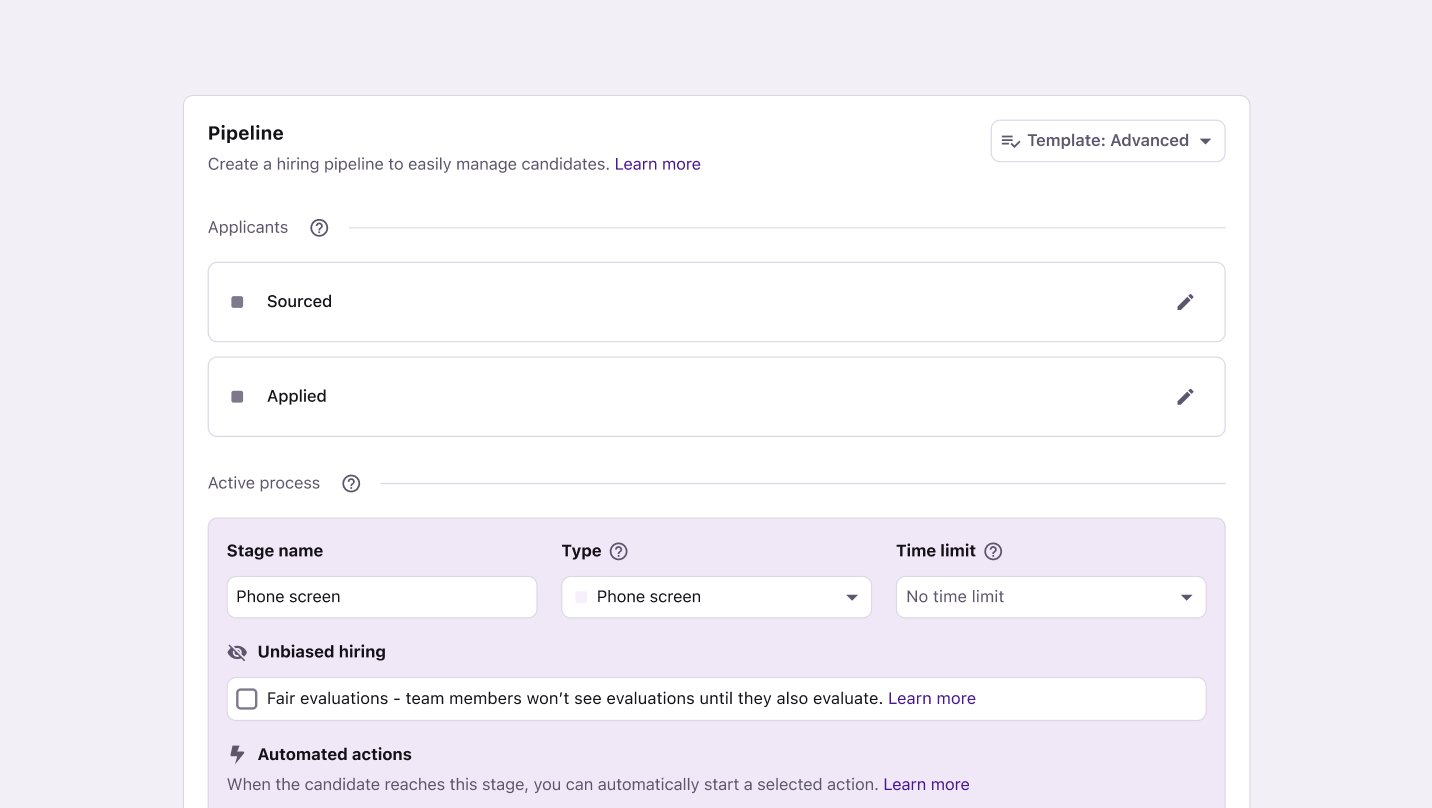This screenshot has width=1432, height=808.
Task: Click the help icon beside Time limit
Action: tap(993, 551)
